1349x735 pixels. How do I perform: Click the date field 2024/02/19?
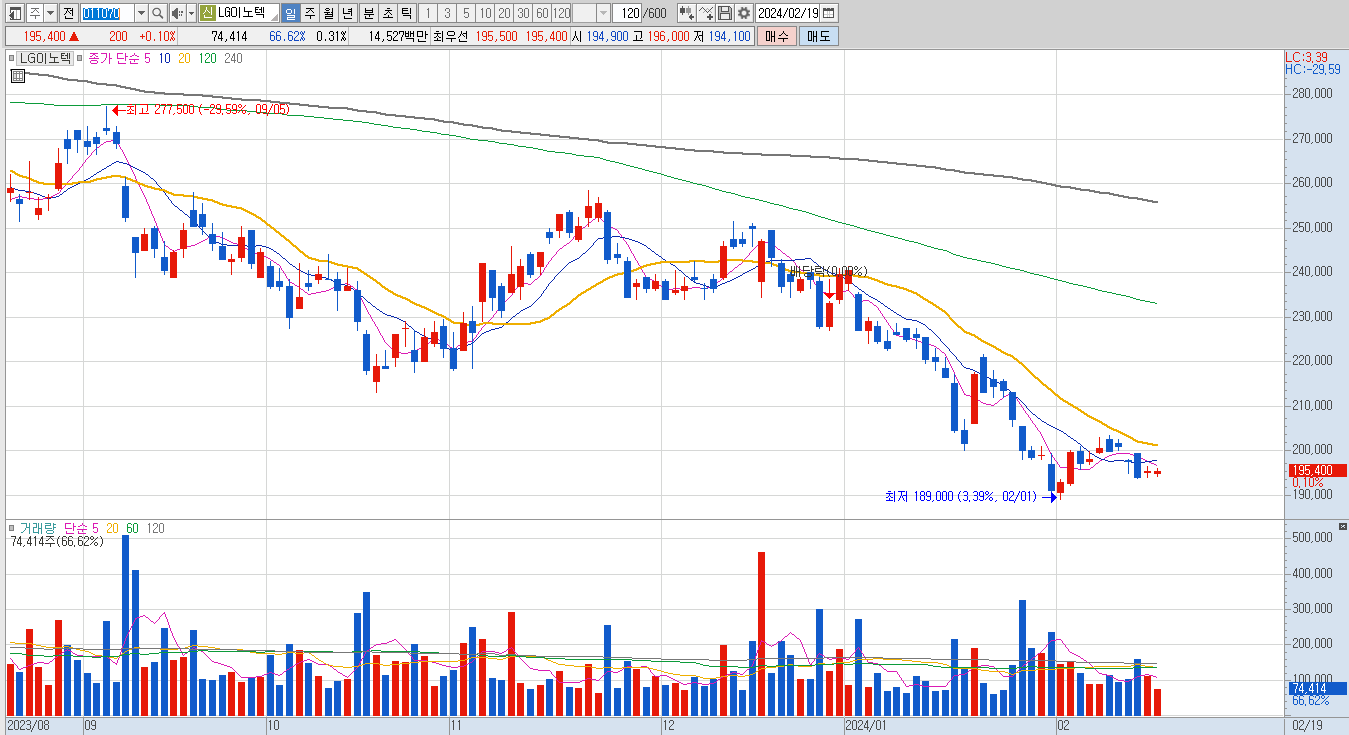[x=788, y=13]
